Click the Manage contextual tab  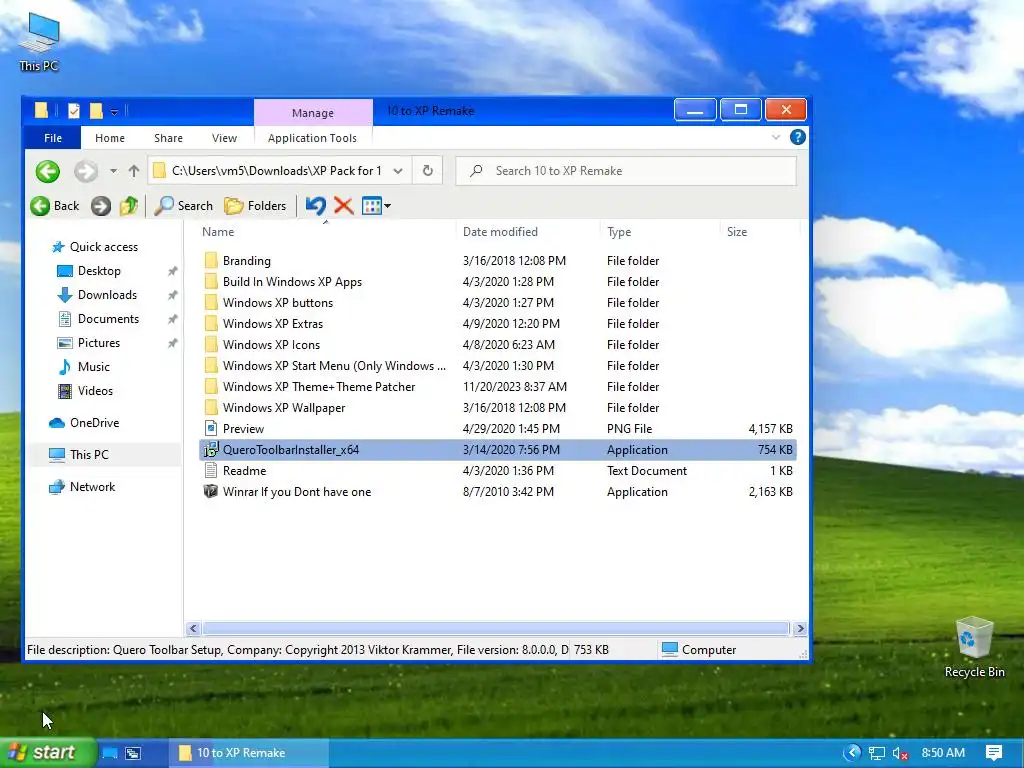click(x=313, y=113)
